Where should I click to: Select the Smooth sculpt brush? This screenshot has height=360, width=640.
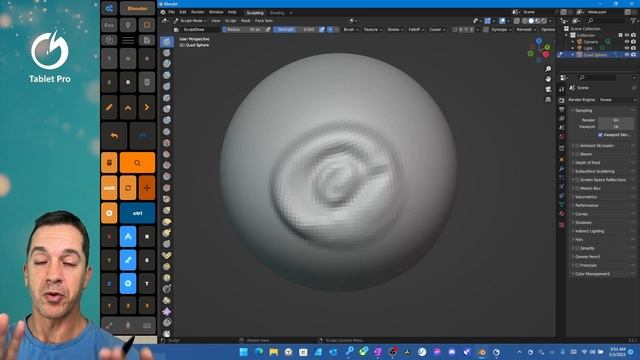click(167, 143)
